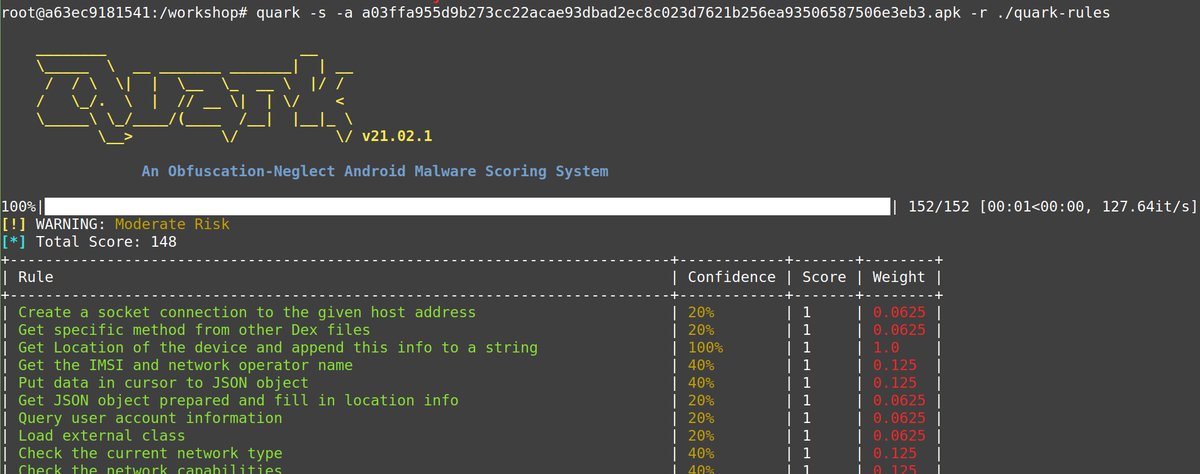Viewport: 1200px width, 474px height.
Task: Click 'Get the IMSI and network operator name'
Action: point(185,365)
